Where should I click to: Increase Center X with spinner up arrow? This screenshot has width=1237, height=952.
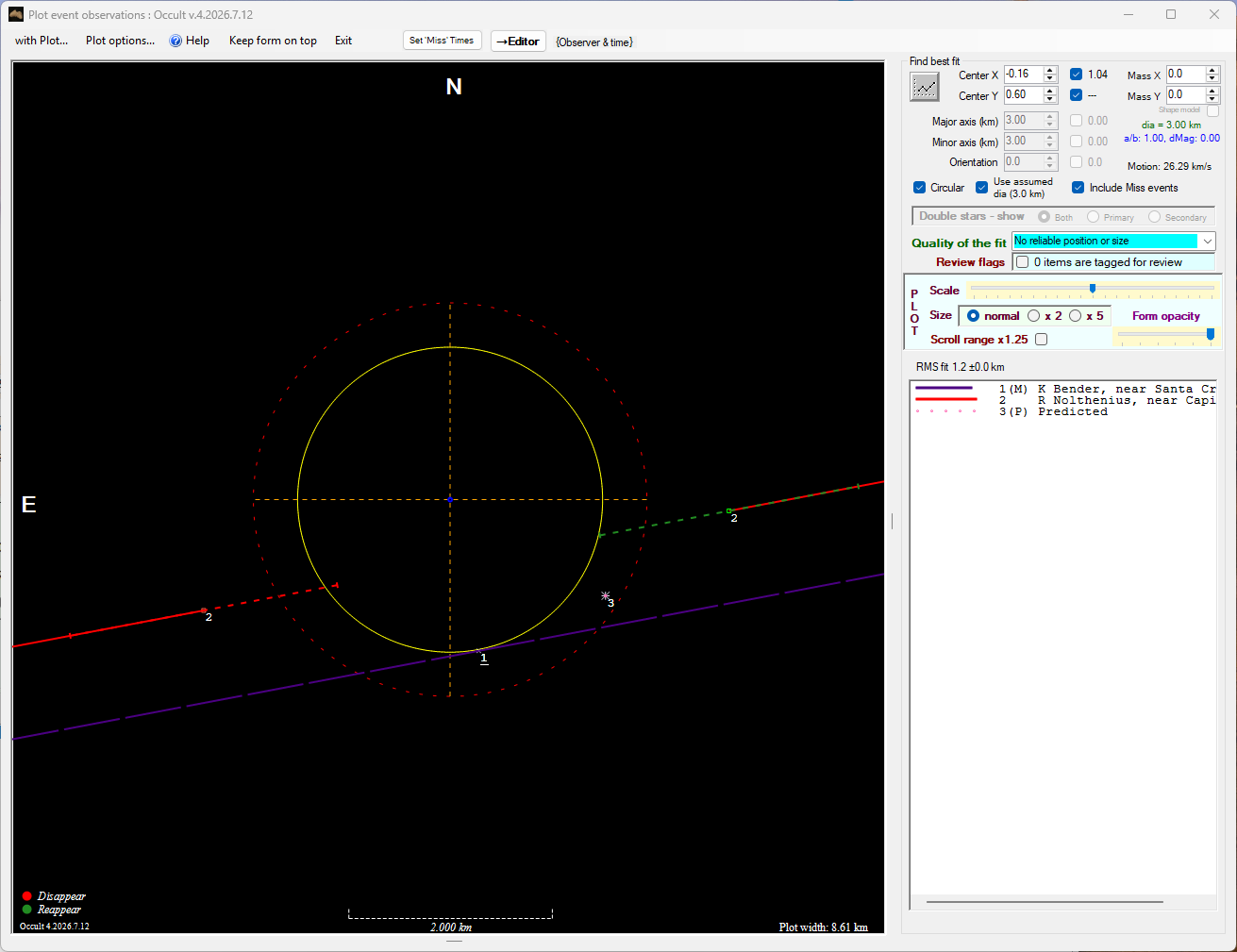pos(1050,70)
